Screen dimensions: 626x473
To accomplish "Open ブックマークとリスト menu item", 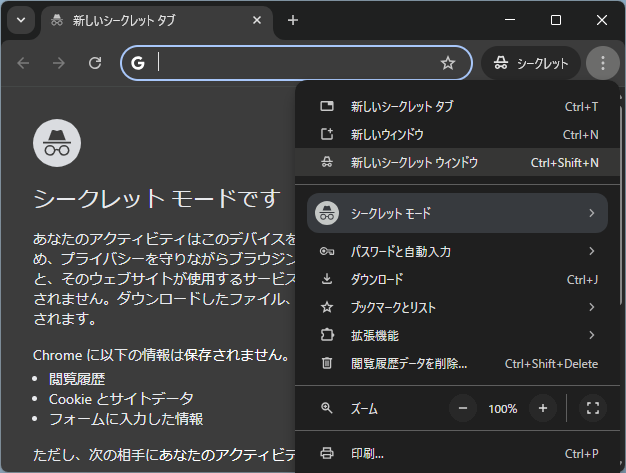I will click(x=457, y=307).
